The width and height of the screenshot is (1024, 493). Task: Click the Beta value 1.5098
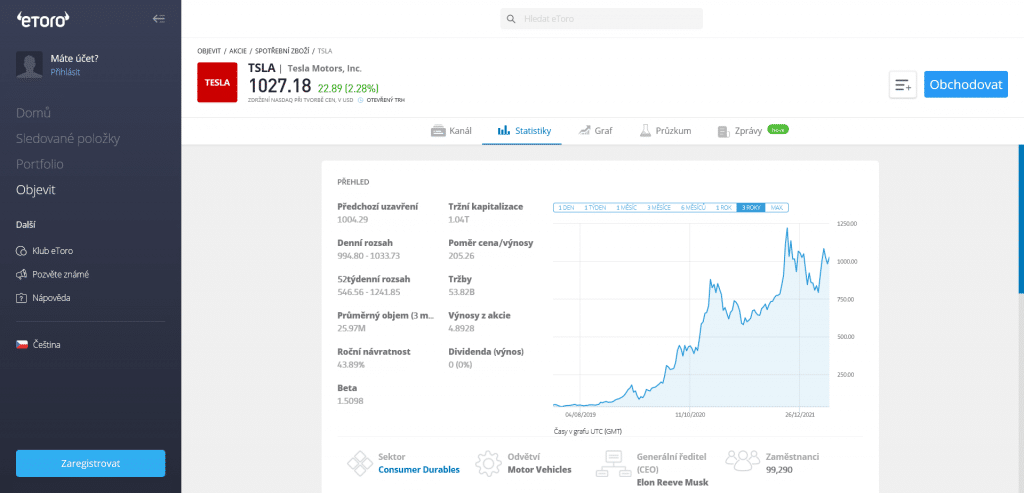pyautogui.click(x=350, y=401)
